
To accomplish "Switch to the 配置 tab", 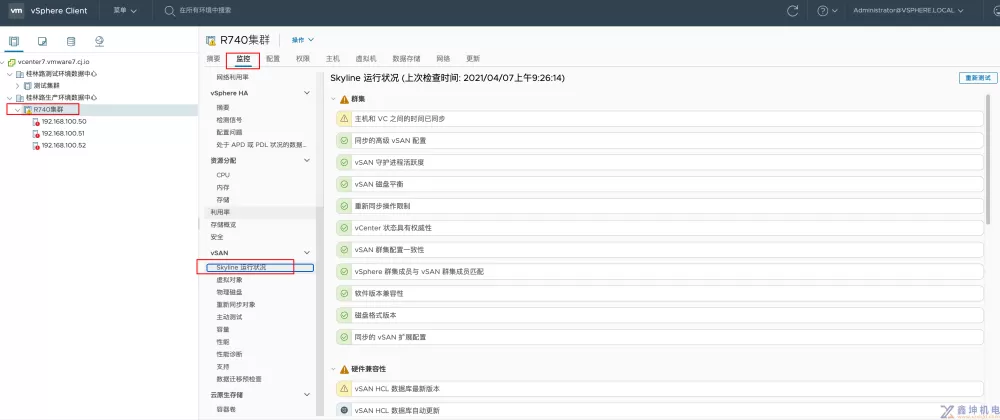I will tap(273, 59).
